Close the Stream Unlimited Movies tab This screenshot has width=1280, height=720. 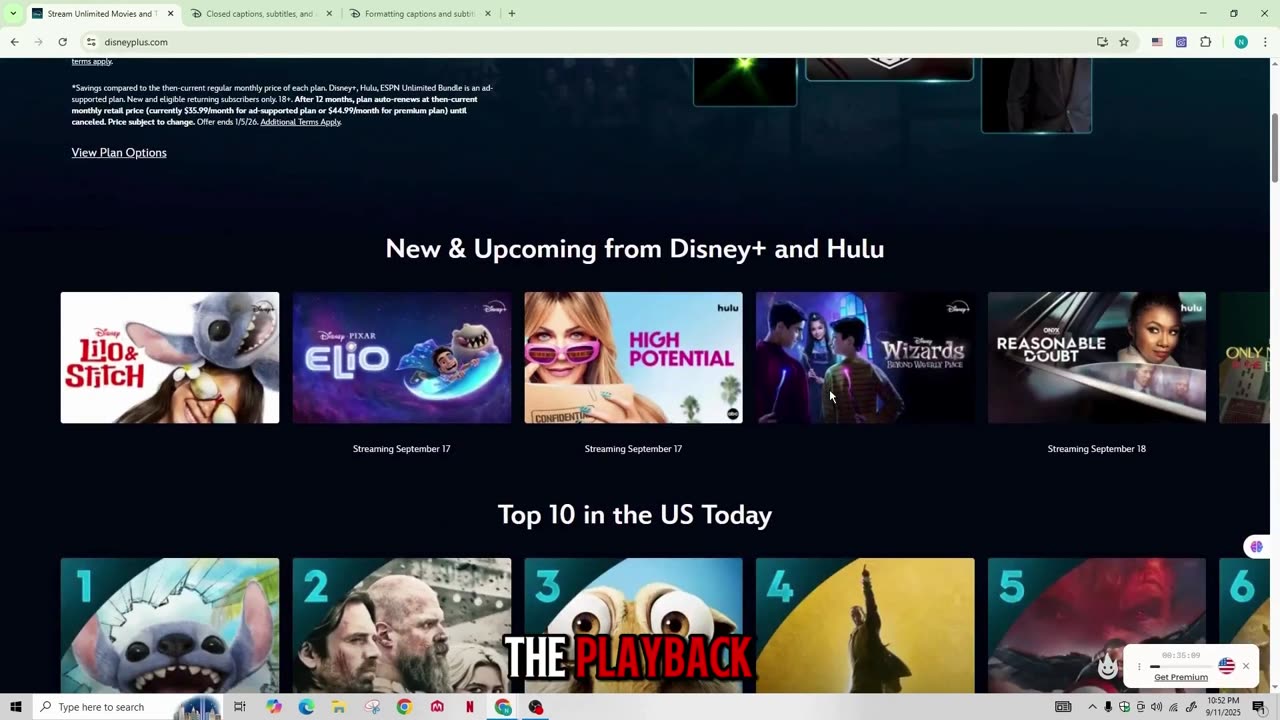coord(170,14)
